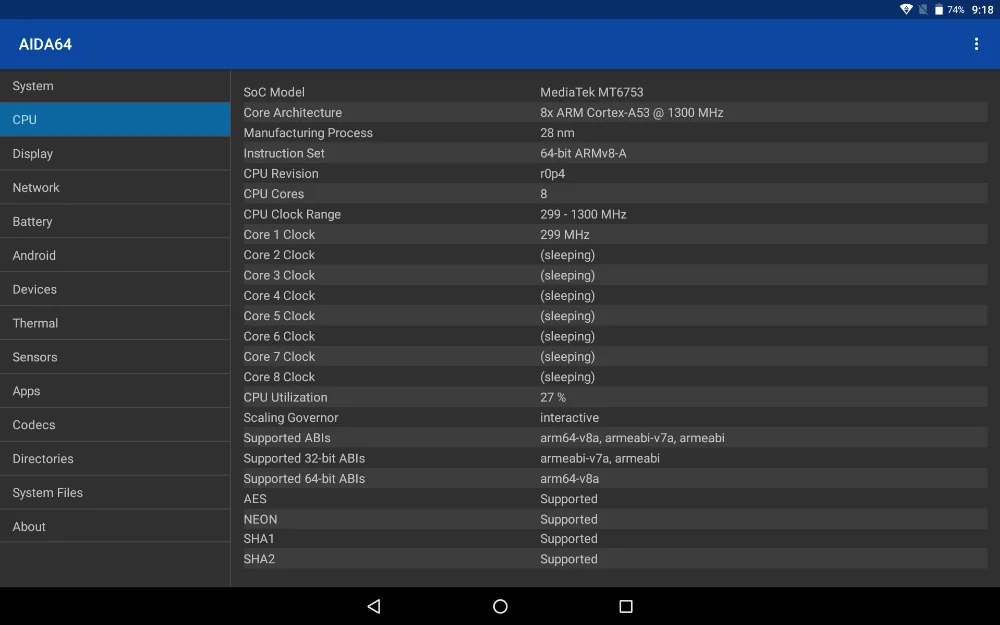This screenshot has width=1000, height=625.
Task: Select the CPU Clock Range label
Action: [x=291, y=214]
